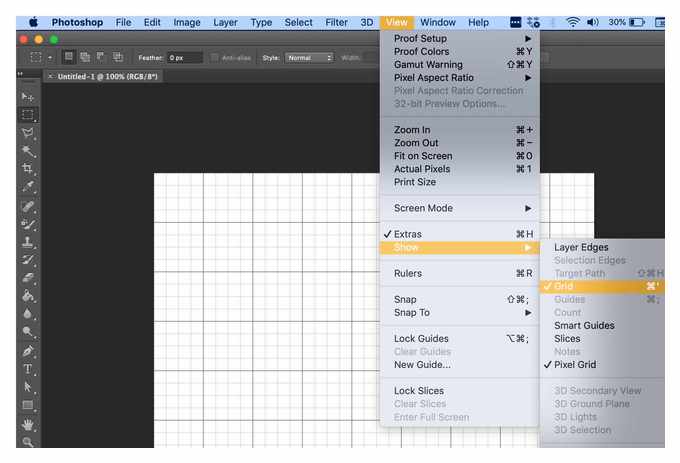Select the Paint Bucket tool
The height and width of the screenshot is (463, 680).
[x=28, y=296]
